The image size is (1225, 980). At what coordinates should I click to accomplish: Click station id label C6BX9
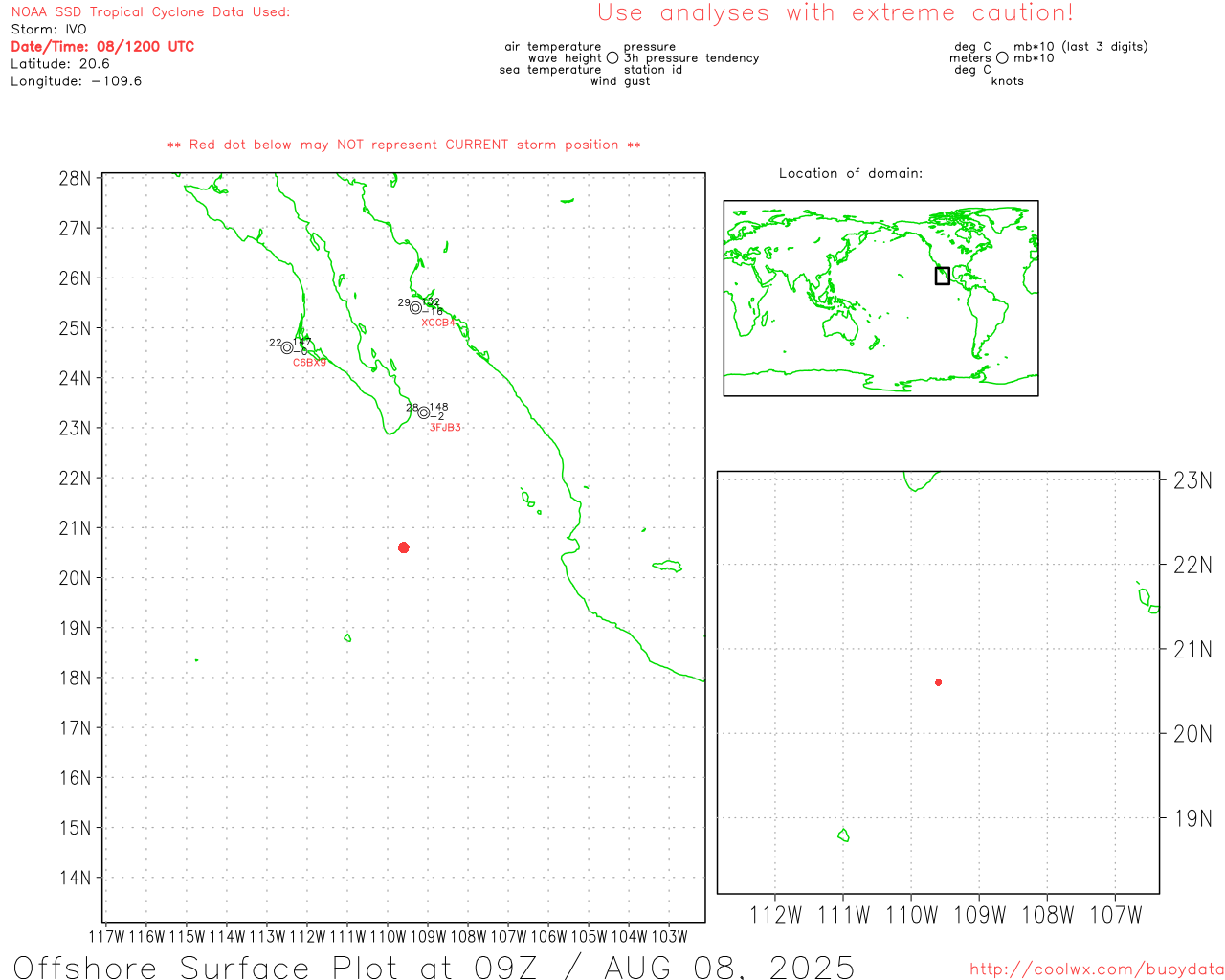click(309, 363)
